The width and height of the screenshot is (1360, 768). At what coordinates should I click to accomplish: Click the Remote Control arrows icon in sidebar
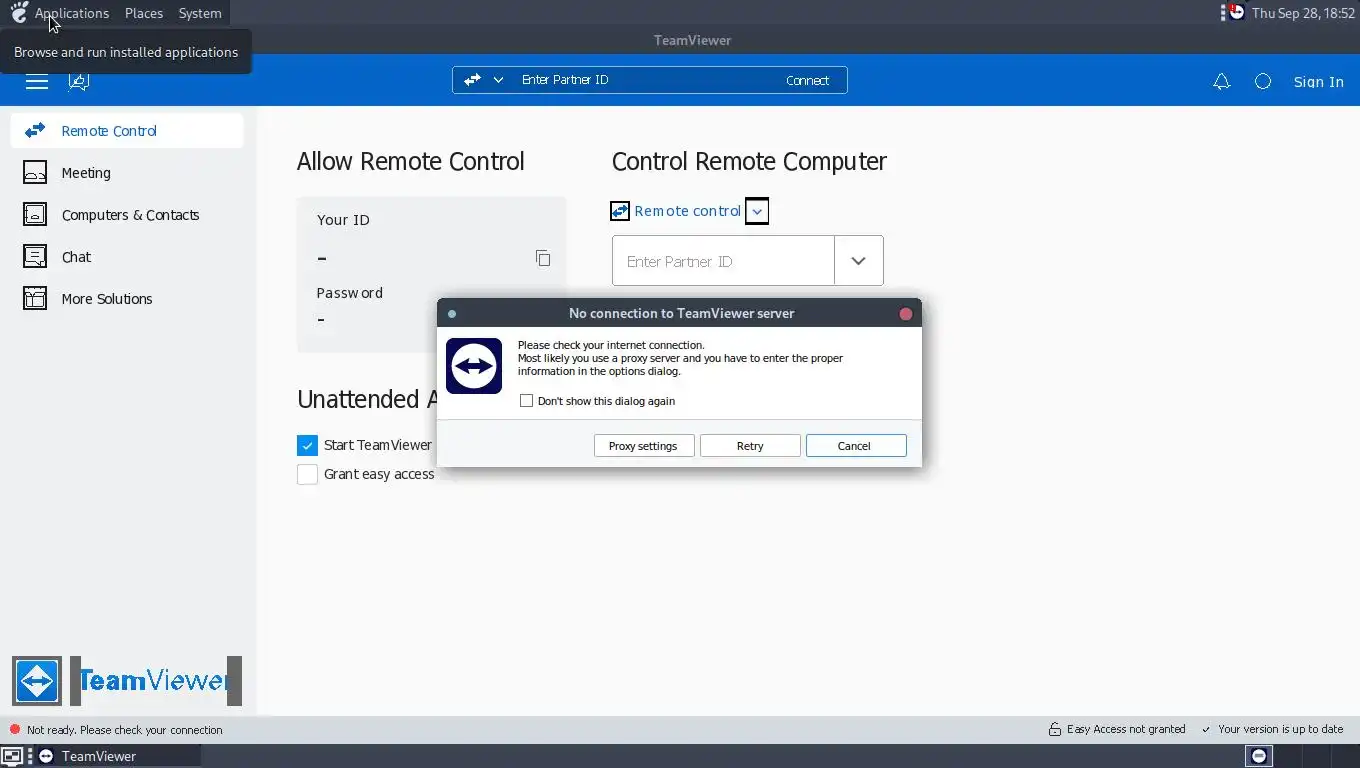(35, 131)
